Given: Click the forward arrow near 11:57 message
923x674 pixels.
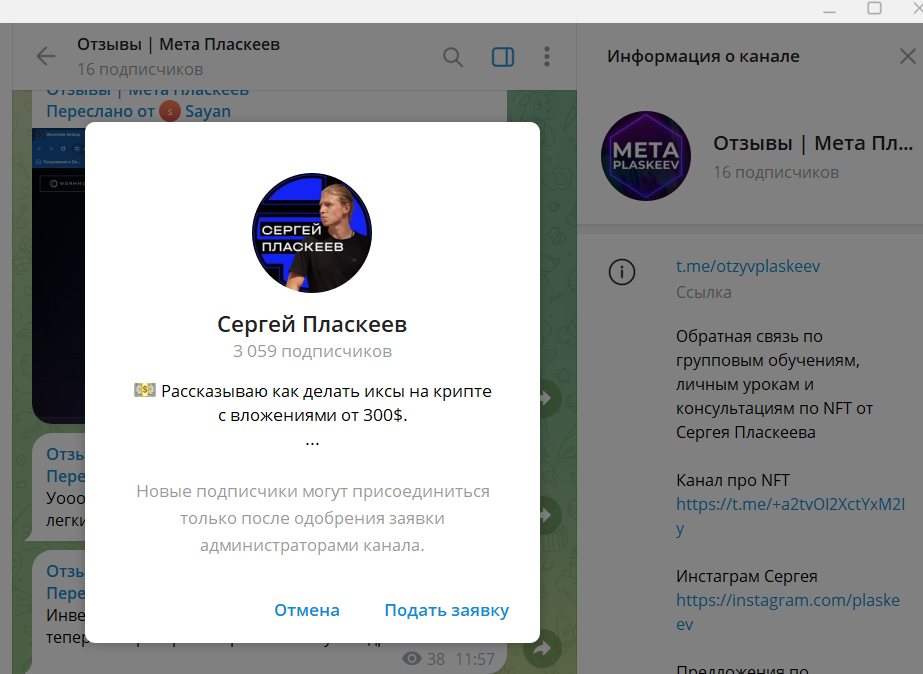Looking at the screenshot, I should click(x=542, y=649).
